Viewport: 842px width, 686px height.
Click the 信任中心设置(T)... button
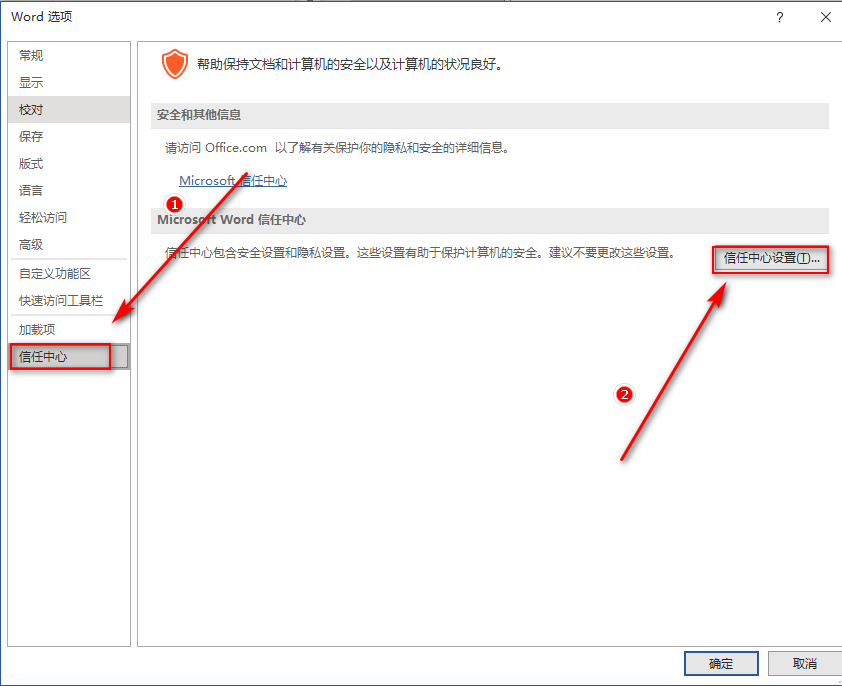(771, 258)
